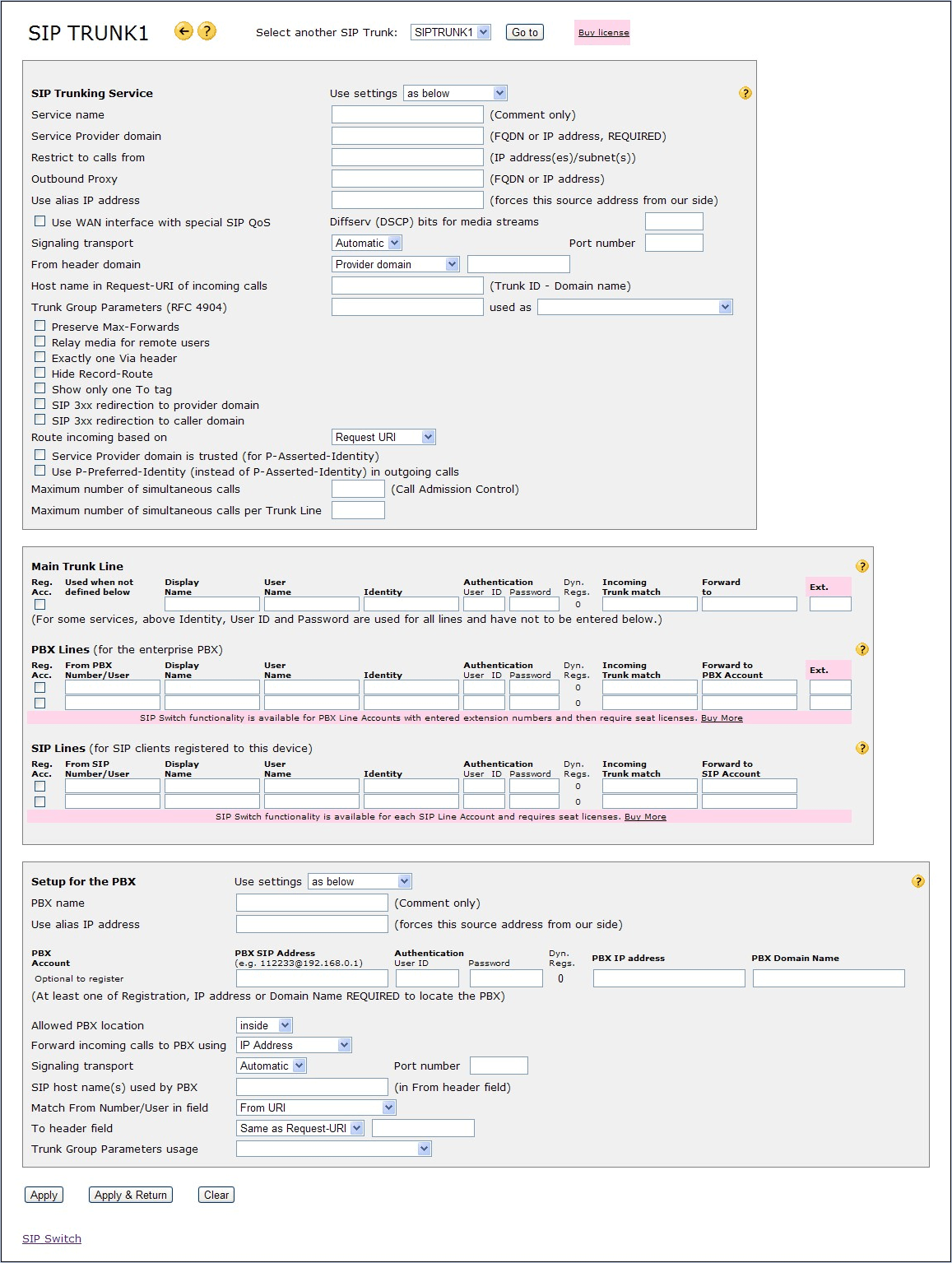Open the SIPTRUNK1 trunk selector dropdown
This screenshot has height=1263, width=952.
(451, 32)
